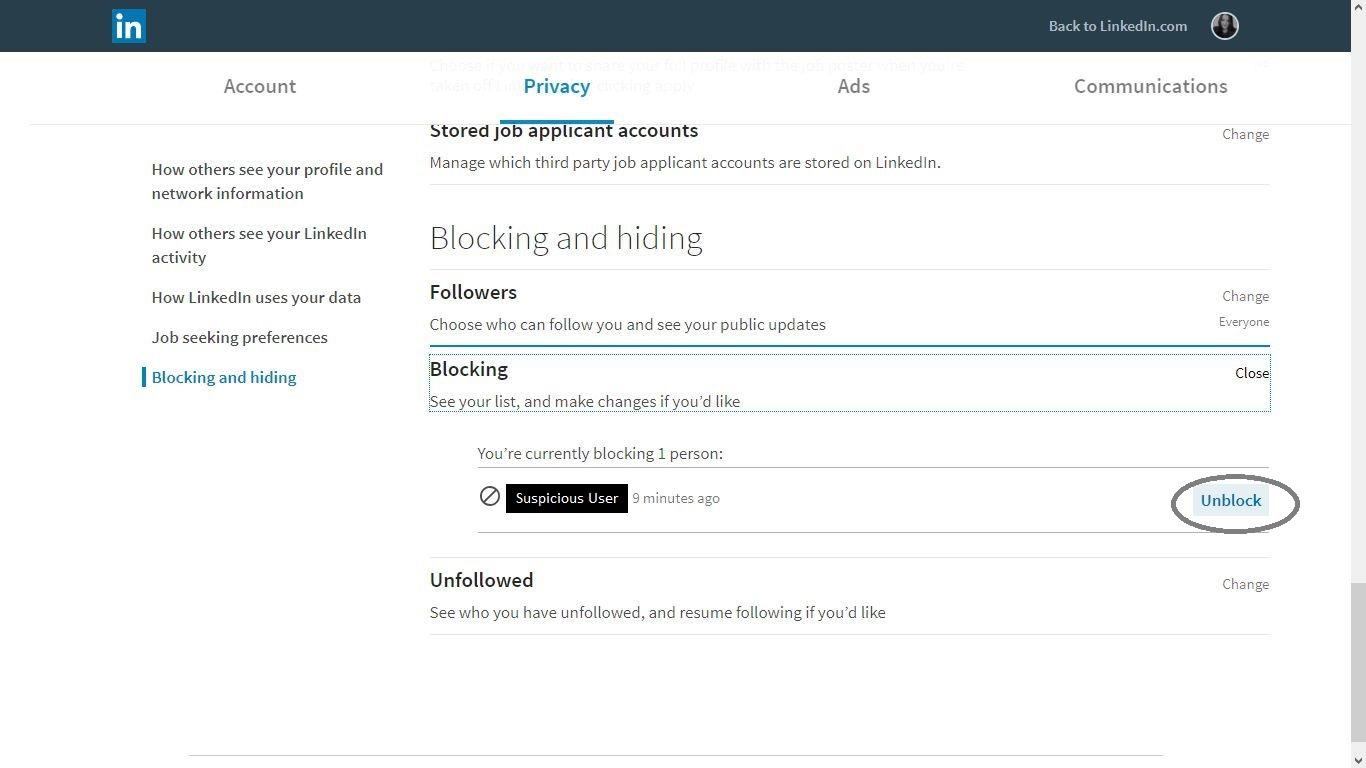Viewport: 1366px width, 768px height.
Task: Click the Stored job applicant accounts heading
Action: pos(564,130)
